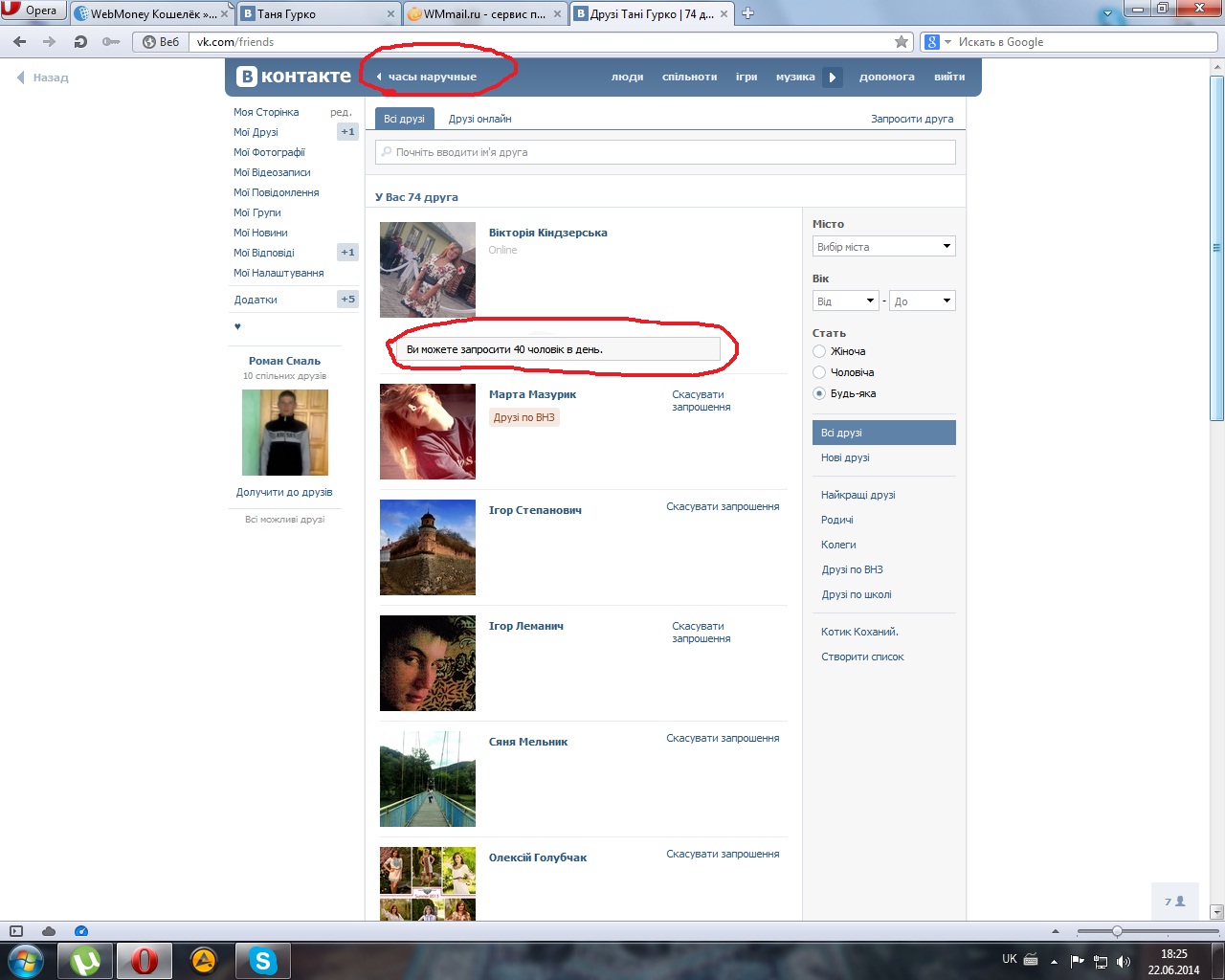1225x980 pixels.
Task: Click Створити список link
Action: click(862, 657)
